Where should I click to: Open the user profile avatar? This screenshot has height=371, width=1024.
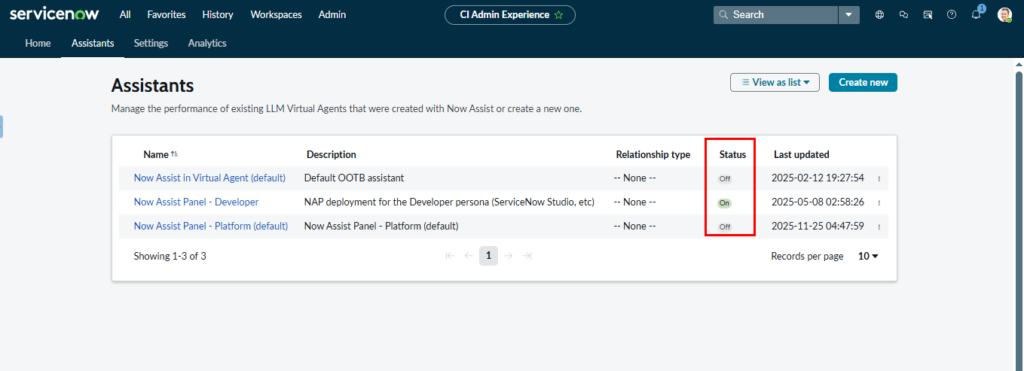[1004, 14]
